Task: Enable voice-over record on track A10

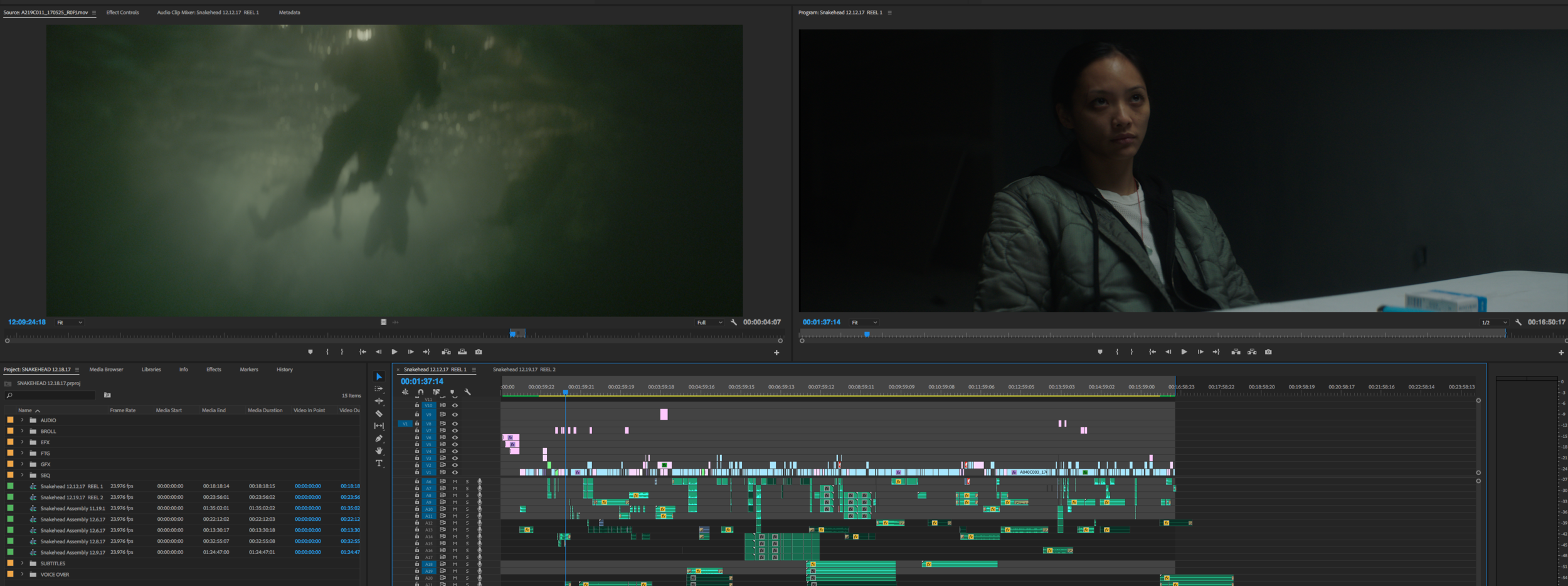Action: click(x=480, y=509)
